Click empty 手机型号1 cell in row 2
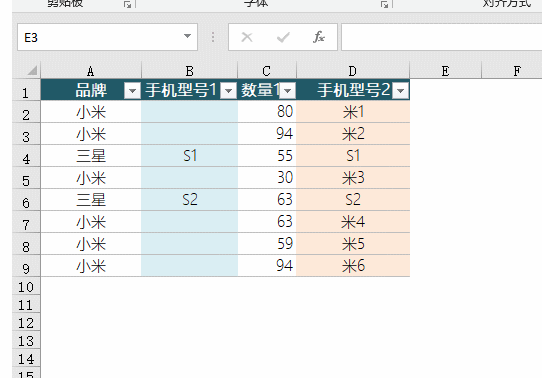 click(x=189, y=112)
